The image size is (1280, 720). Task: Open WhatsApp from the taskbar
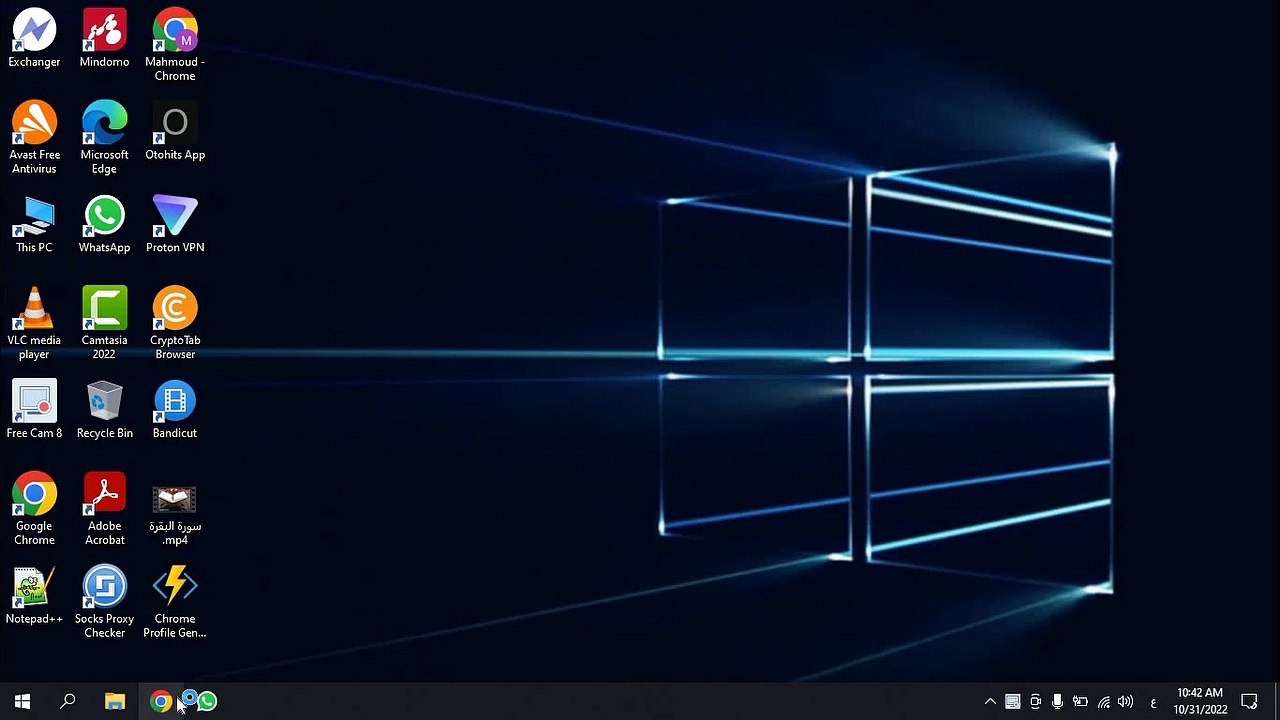207,702
